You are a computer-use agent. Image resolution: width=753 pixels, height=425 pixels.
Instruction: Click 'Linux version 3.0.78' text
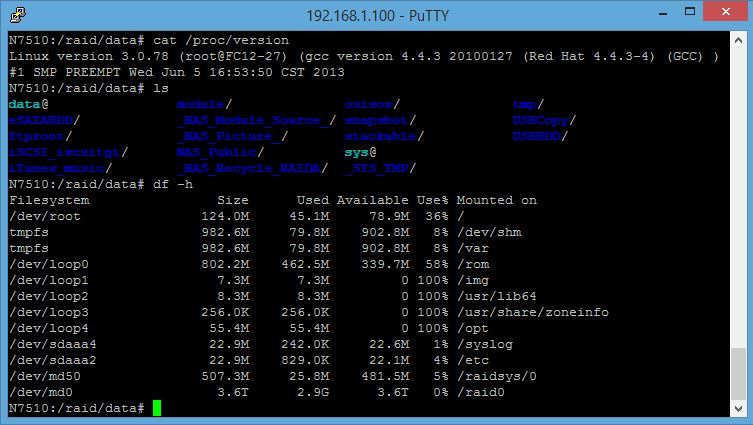[x=89, y=56]
